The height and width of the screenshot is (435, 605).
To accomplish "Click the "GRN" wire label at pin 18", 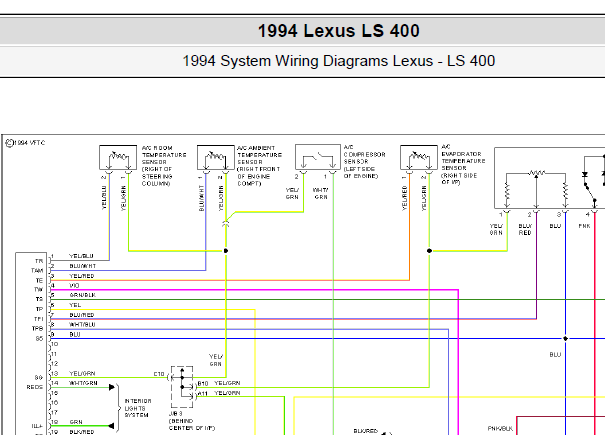I will [x=76, y=422].
